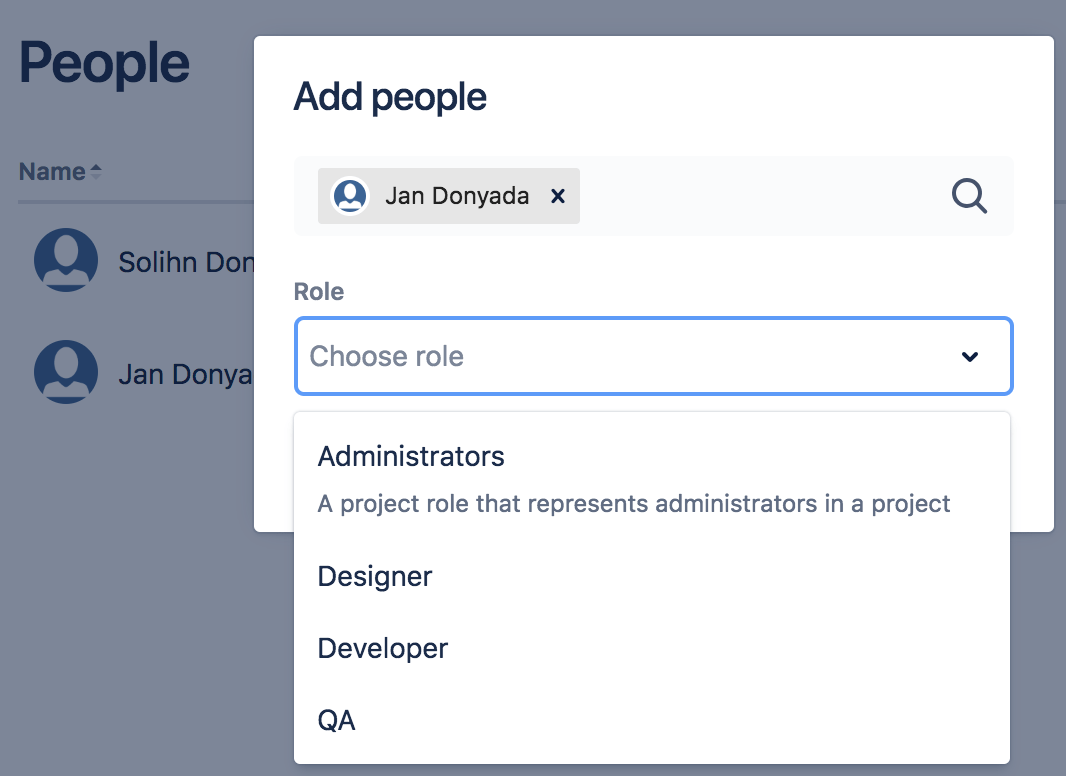Image resolution: width=1066 pixels, height=776 pixels.
Task: Click Solihn's avatar in the People list
Action: [65, 260]
